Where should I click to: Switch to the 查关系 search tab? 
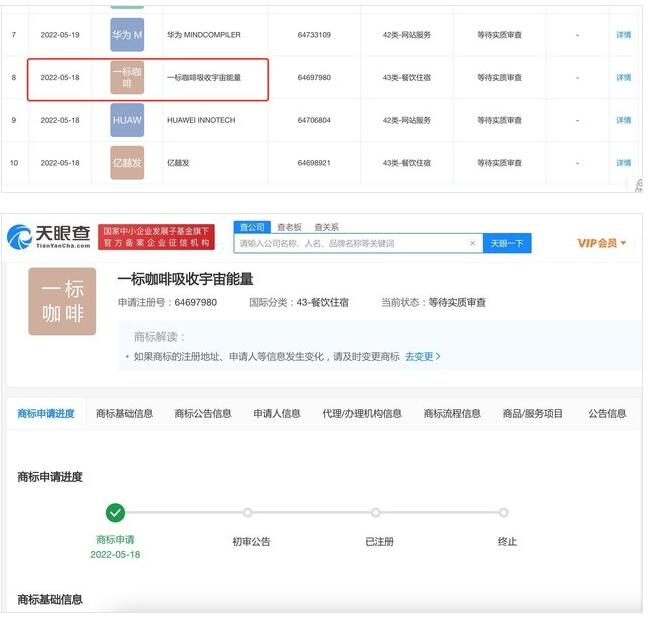click(326, 227)
